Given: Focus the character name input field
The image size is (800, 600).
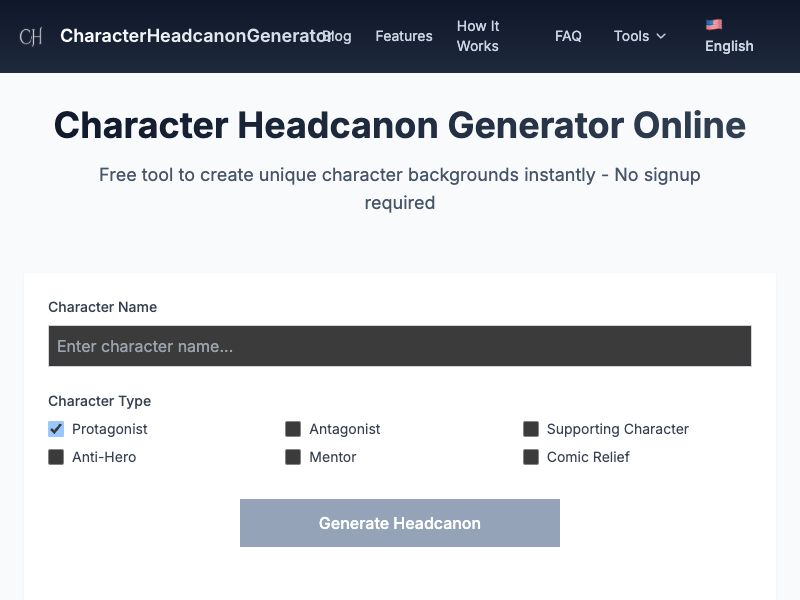Looking at the screenshot, I should click(x=399, y=346).
